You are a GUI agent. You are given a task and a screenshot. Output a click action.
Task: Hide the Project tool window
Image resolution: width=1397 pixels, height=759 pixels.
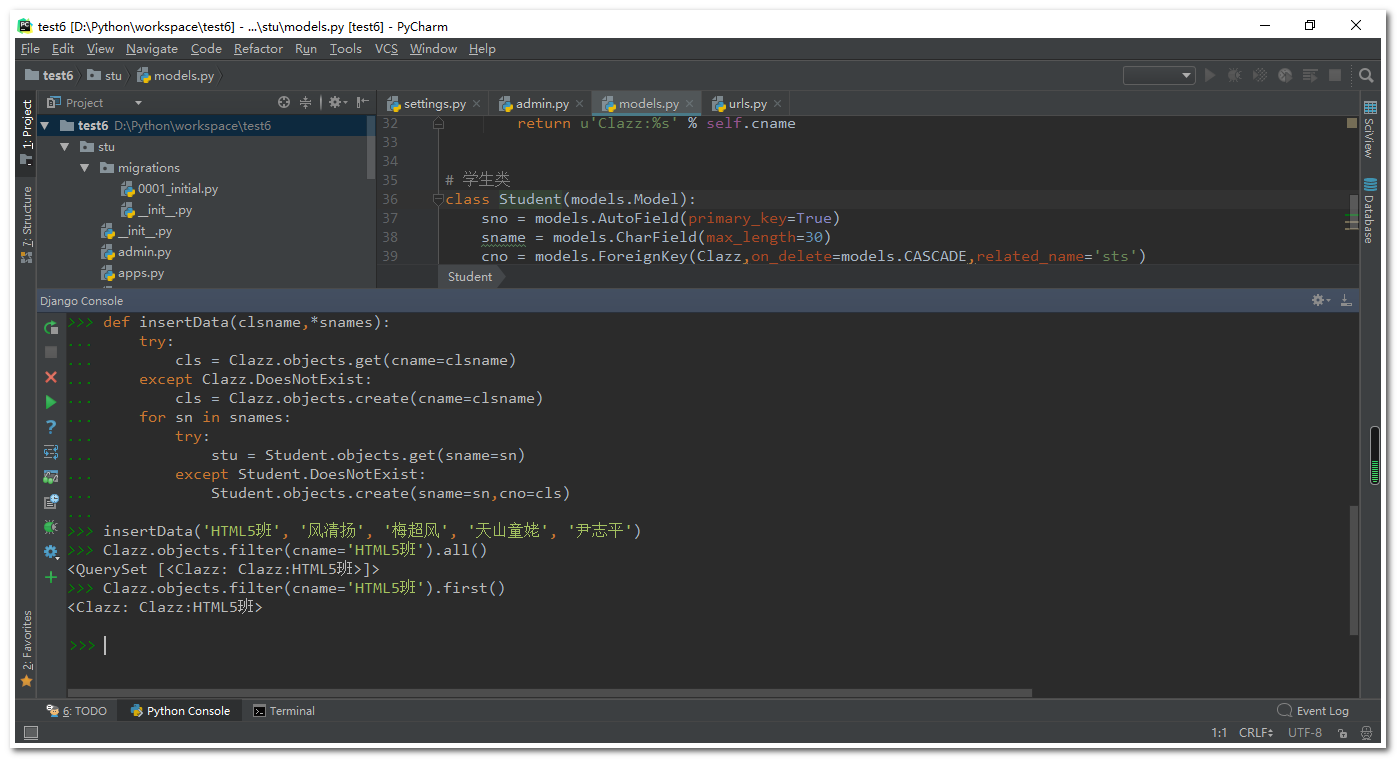point(363,102)
